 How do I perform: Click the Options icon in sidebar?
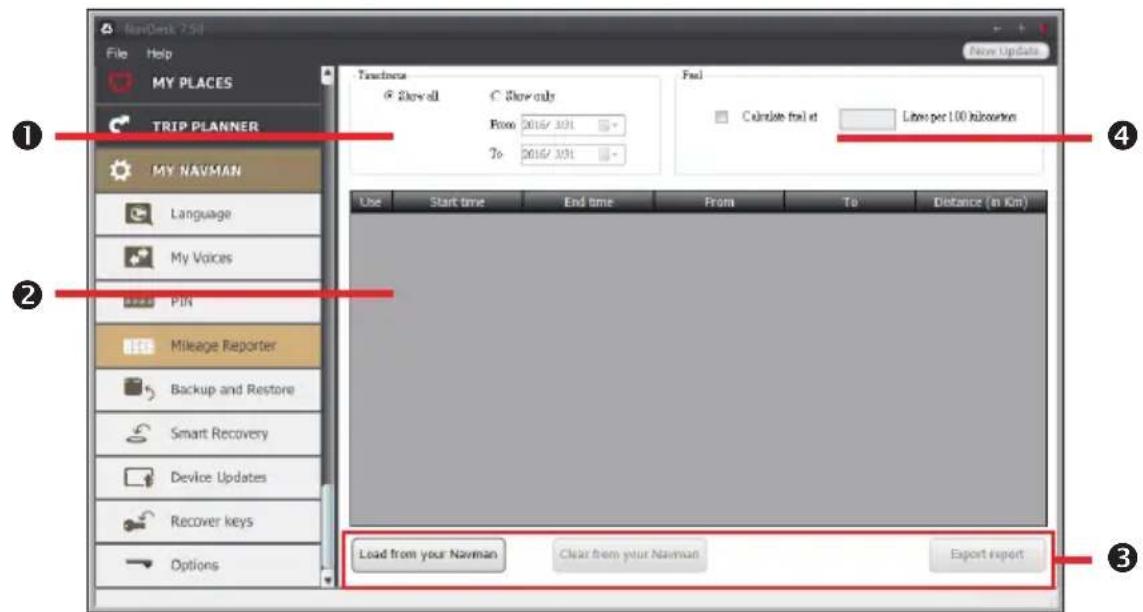pyautogui.click(x=139, y=564)
